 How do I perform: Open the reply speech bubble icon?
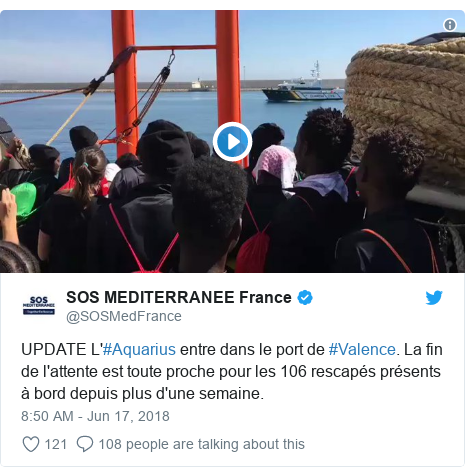tap(85, 444)
